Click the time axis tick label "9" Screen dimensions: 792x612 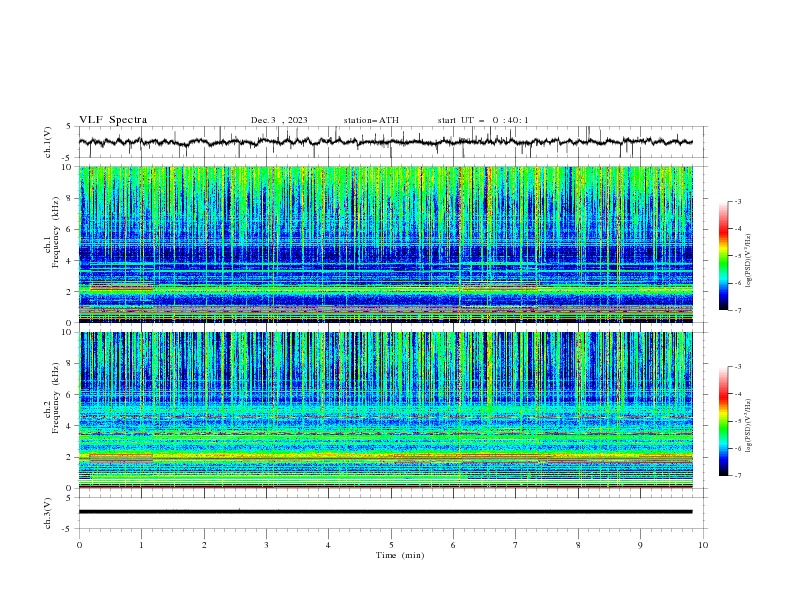(x=640, y=545)
